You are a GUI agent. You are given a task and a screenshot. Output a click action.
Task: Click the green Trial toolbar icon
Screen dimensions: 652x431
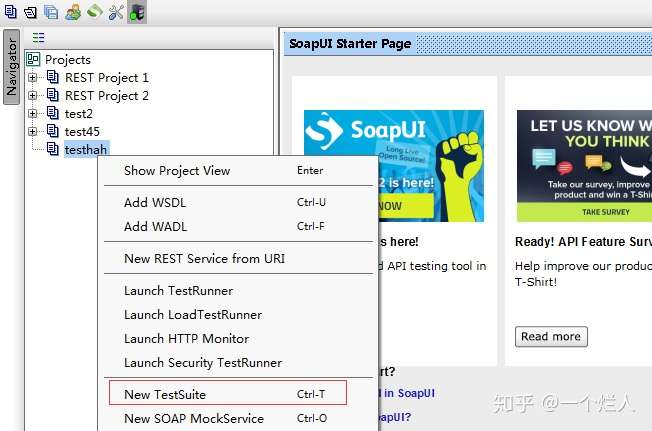(x=95, y=12)
